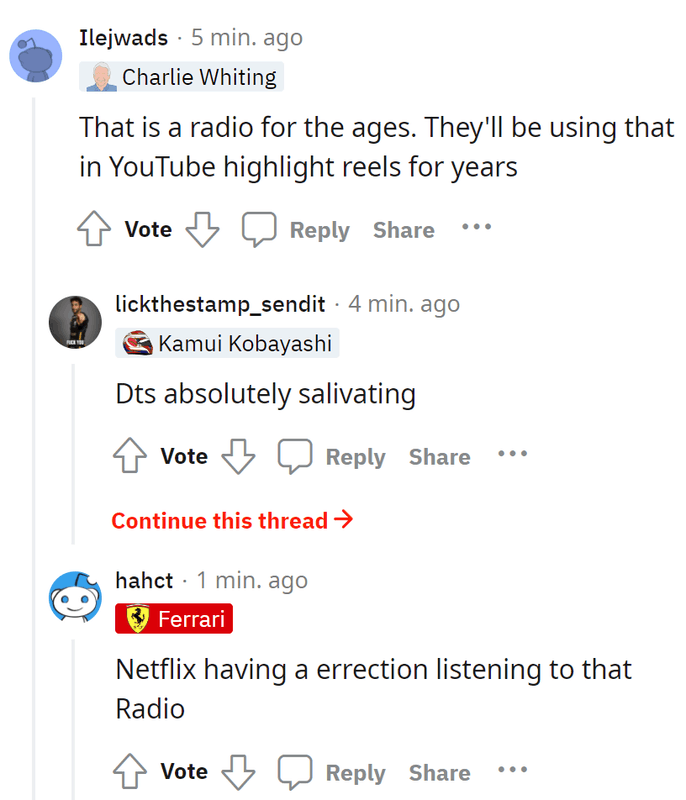This screenshot has height=800, width=686.
Task: Click hahct's snoo avatar
Action: (75, 598)
